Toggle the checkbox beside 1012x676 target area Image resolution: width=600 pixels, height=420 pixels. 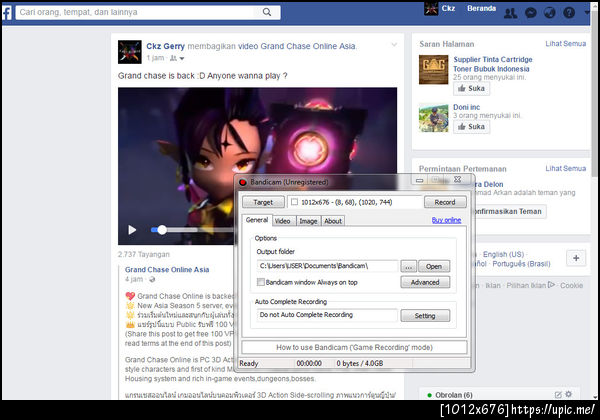pos(294,202)
